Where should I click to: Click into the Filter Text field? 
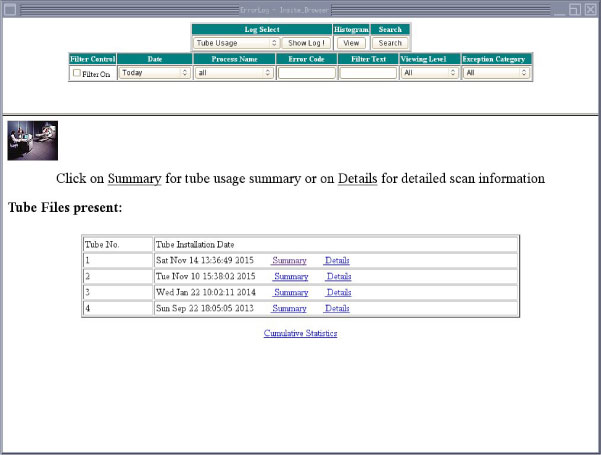[x=368, y=73]
